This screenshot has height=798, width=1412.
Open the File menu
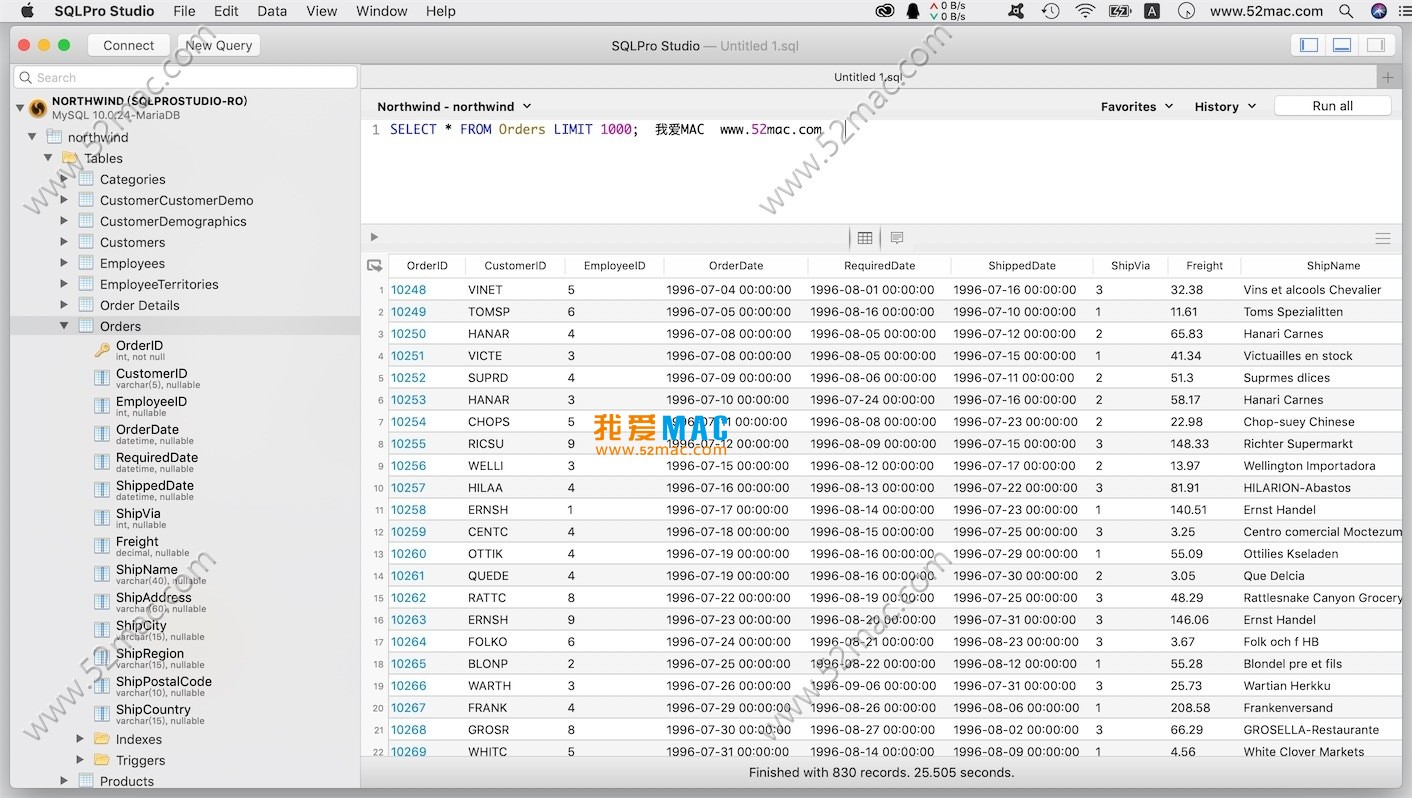[x=184, y=11]
